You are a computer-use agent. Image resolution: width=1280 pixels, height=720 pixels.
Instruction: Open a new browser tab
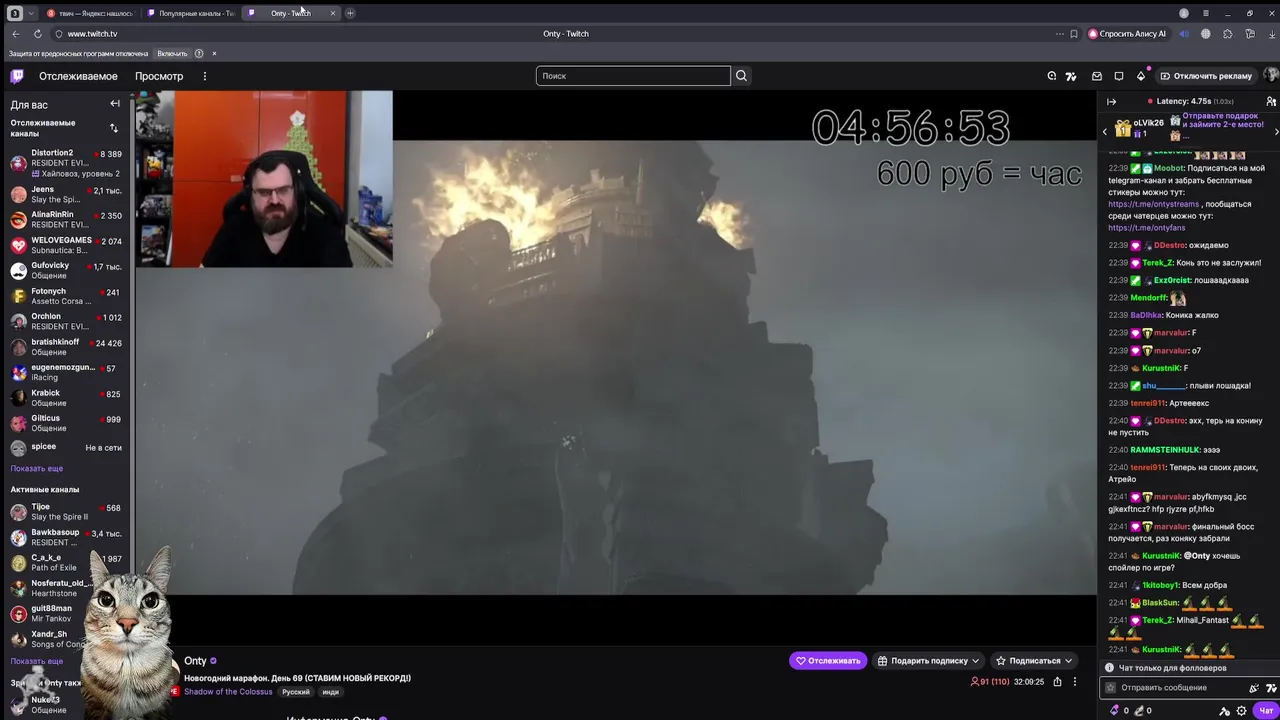click(x=350, y=13)
